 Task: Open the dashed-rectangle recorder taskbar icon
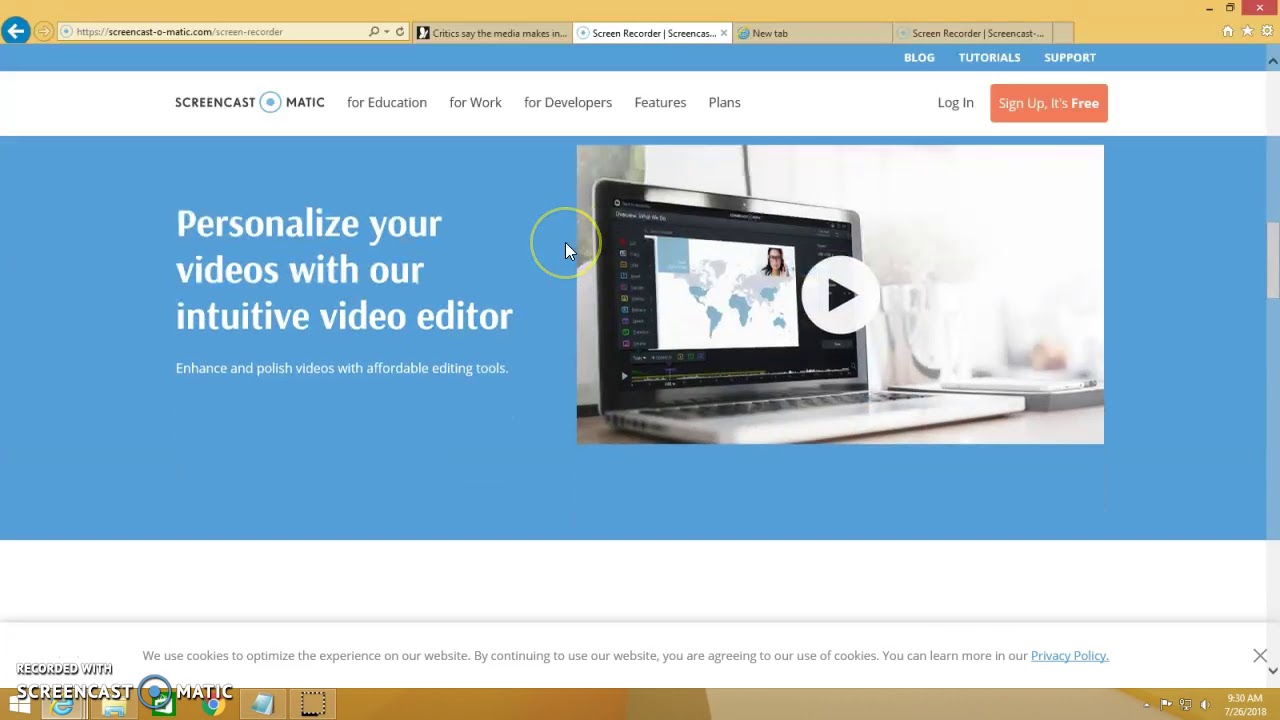coord(313,705)
